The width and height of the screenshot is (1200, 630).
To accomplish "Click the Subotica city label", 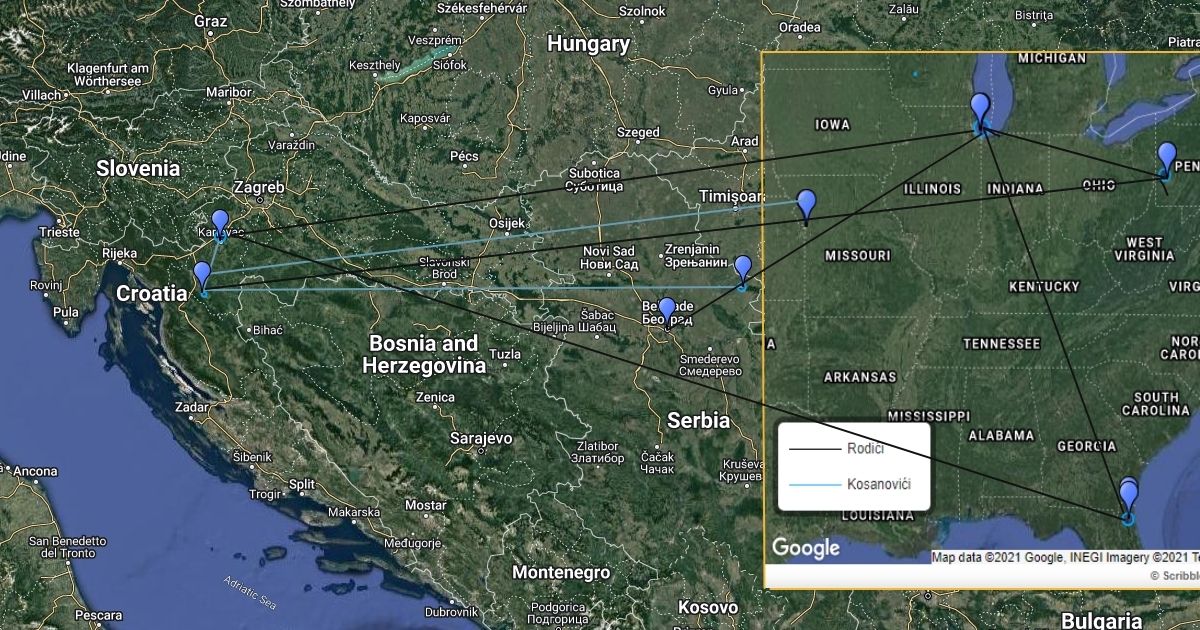I will [595, 179].
